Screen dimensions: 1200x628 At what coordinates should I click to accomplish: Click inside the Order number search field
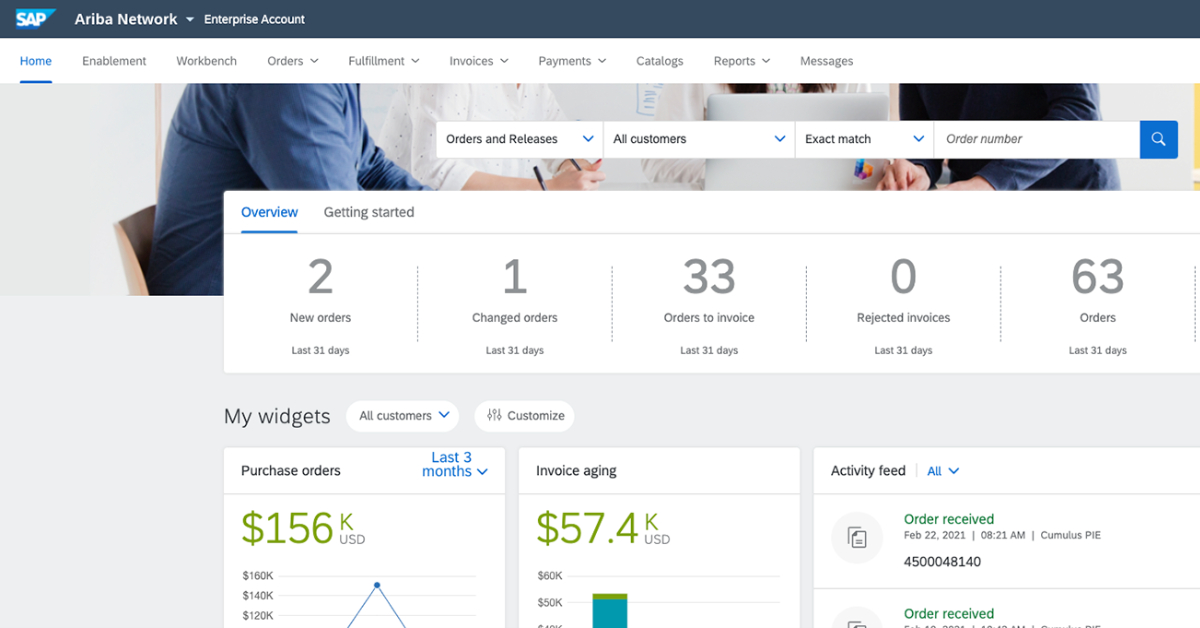point(1037,139)
